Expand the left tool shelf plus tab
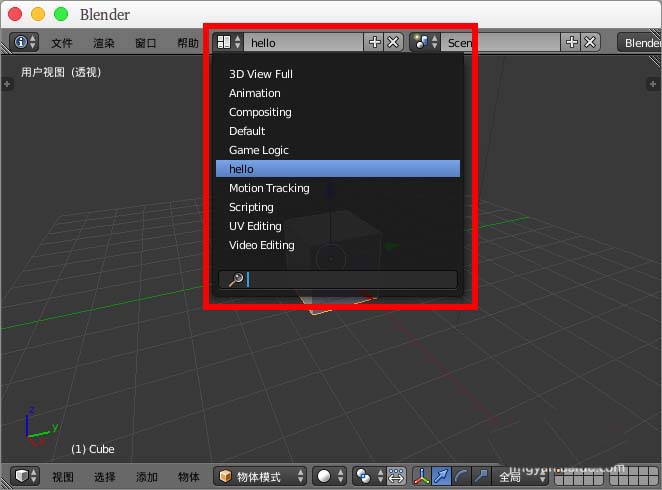This screenshot has width=662, height=490. coord(7,84)
